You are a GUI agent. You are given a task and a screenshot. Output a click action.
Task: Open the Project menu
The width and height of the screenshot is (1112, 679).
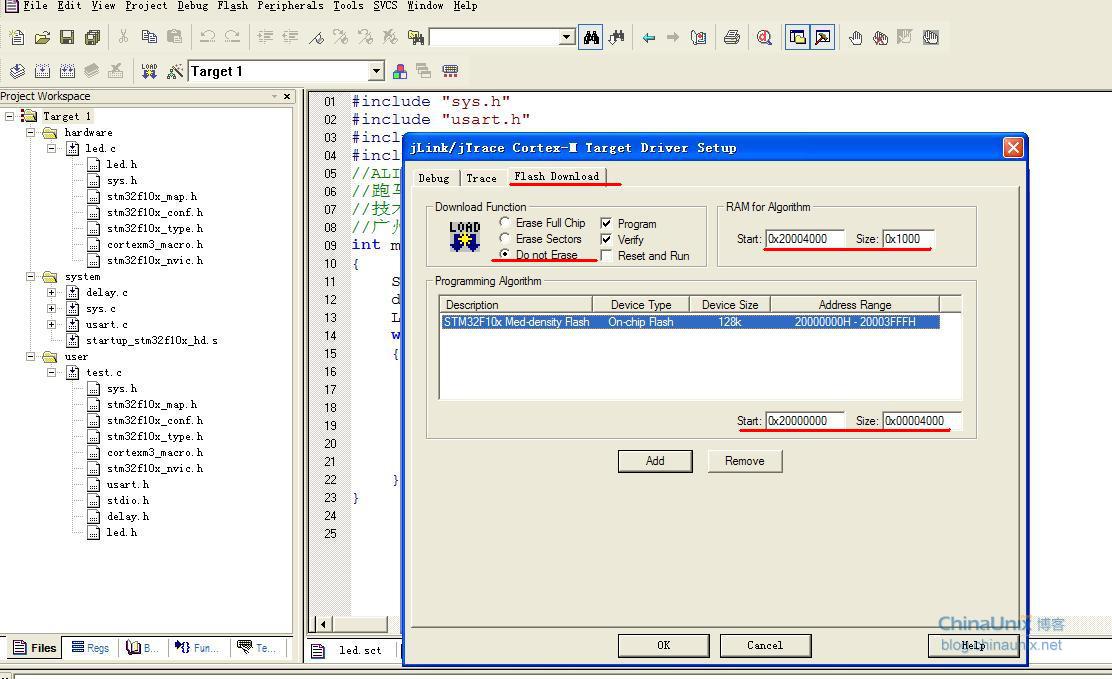[146, 6]
